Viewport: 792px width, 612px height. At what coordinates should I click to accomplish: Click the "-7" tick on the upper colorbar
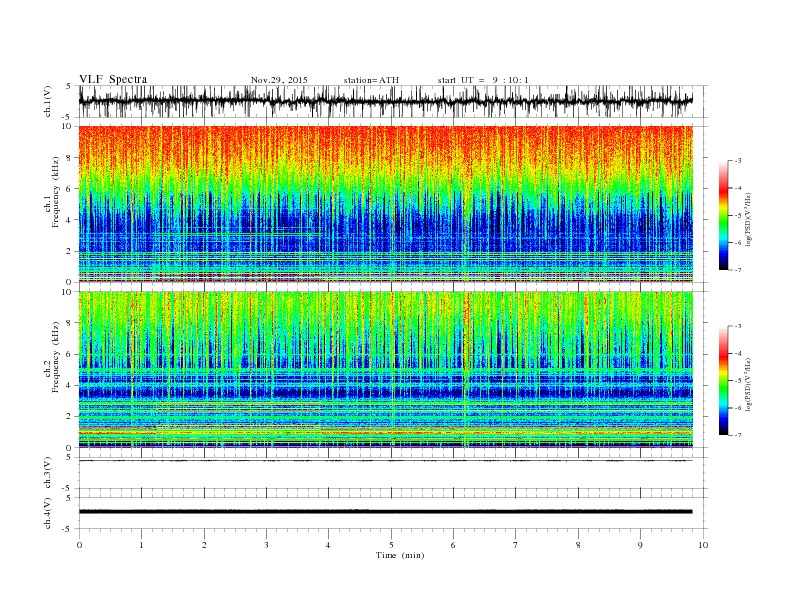coord(738,270)
